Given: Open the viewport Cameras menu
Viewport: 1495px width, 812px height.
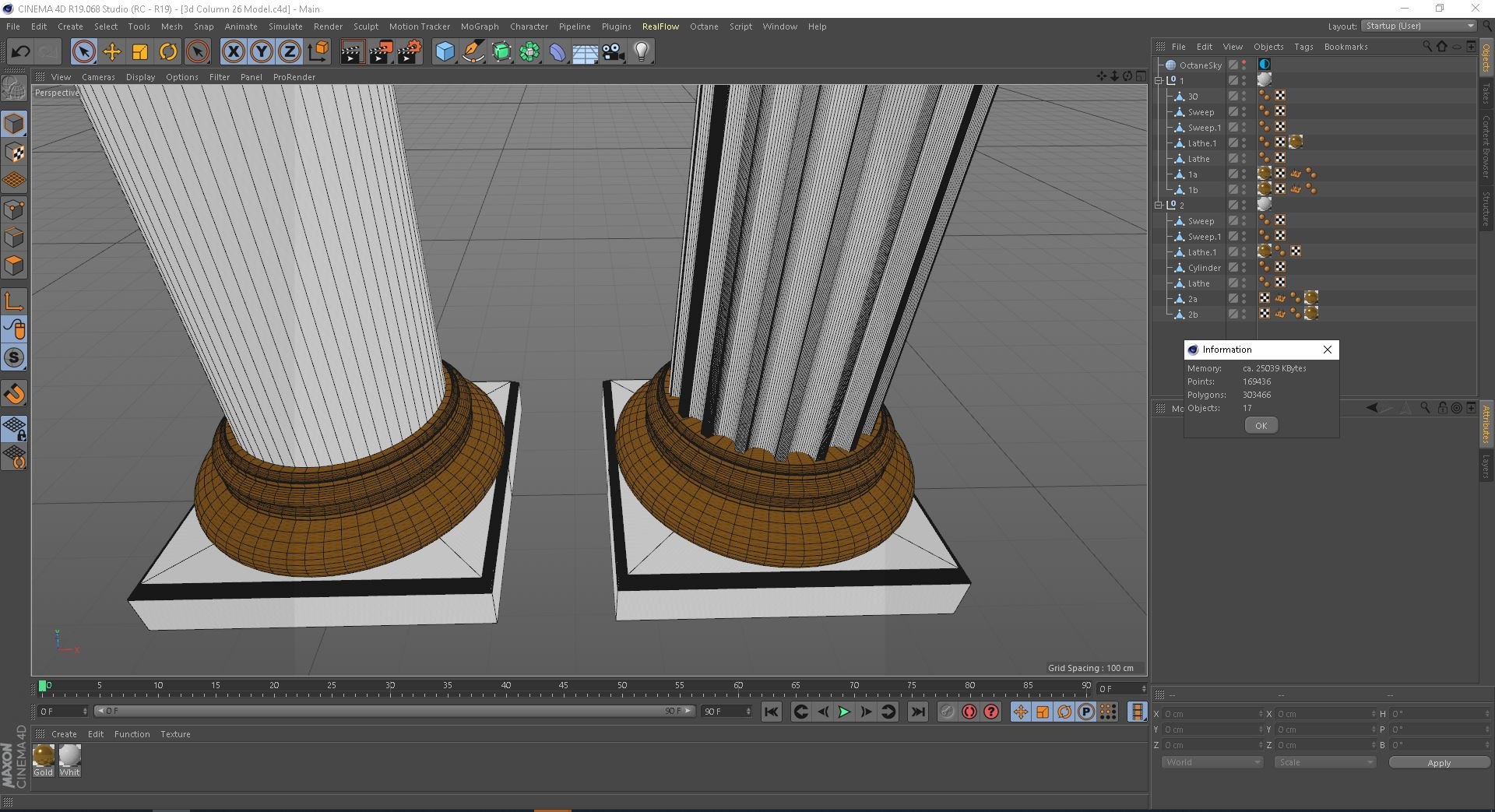Looking at the screenshot, I should pos(98,77).
